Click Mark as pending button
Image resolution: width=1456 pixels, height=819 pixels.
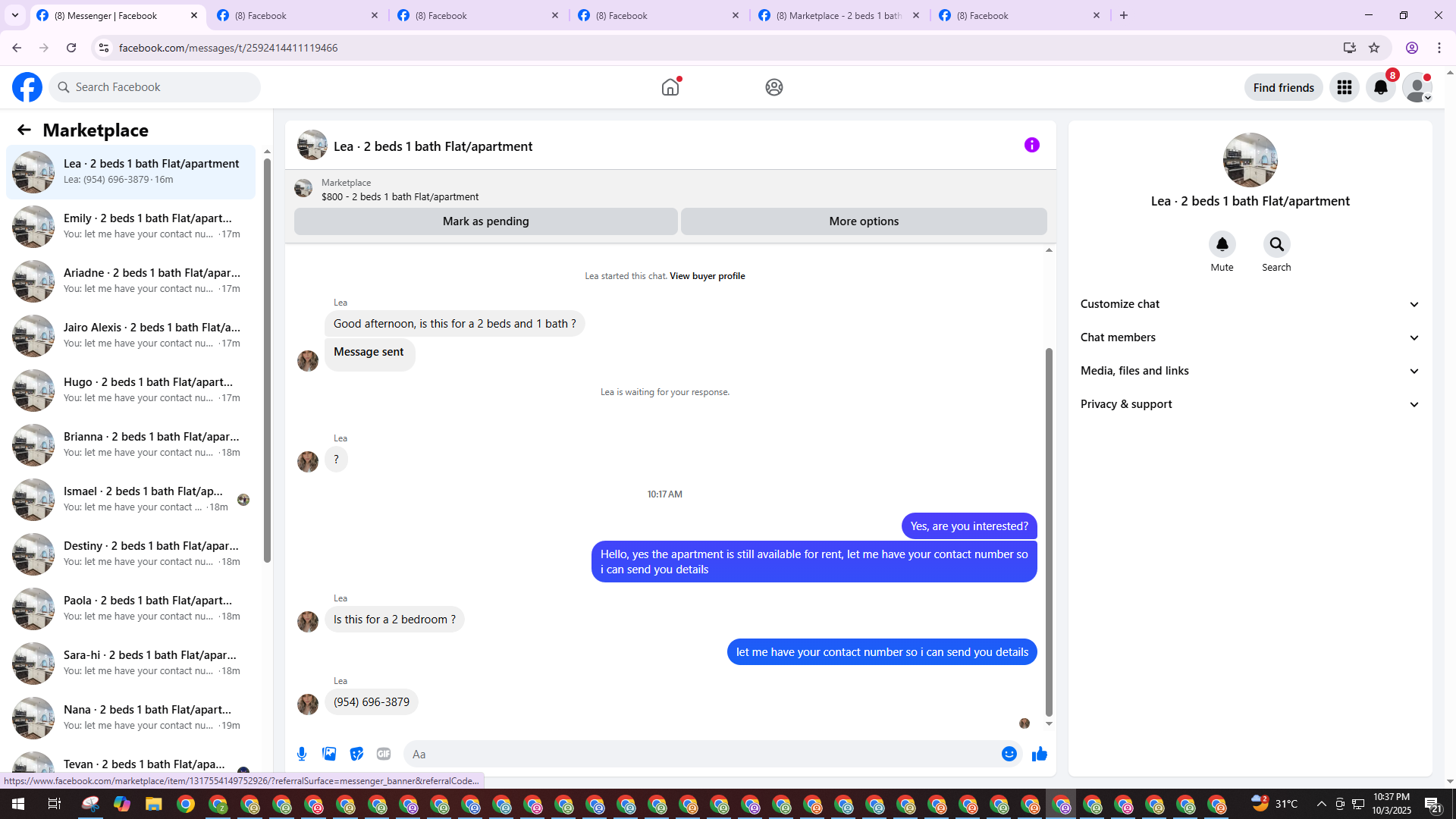click(486, 221)
